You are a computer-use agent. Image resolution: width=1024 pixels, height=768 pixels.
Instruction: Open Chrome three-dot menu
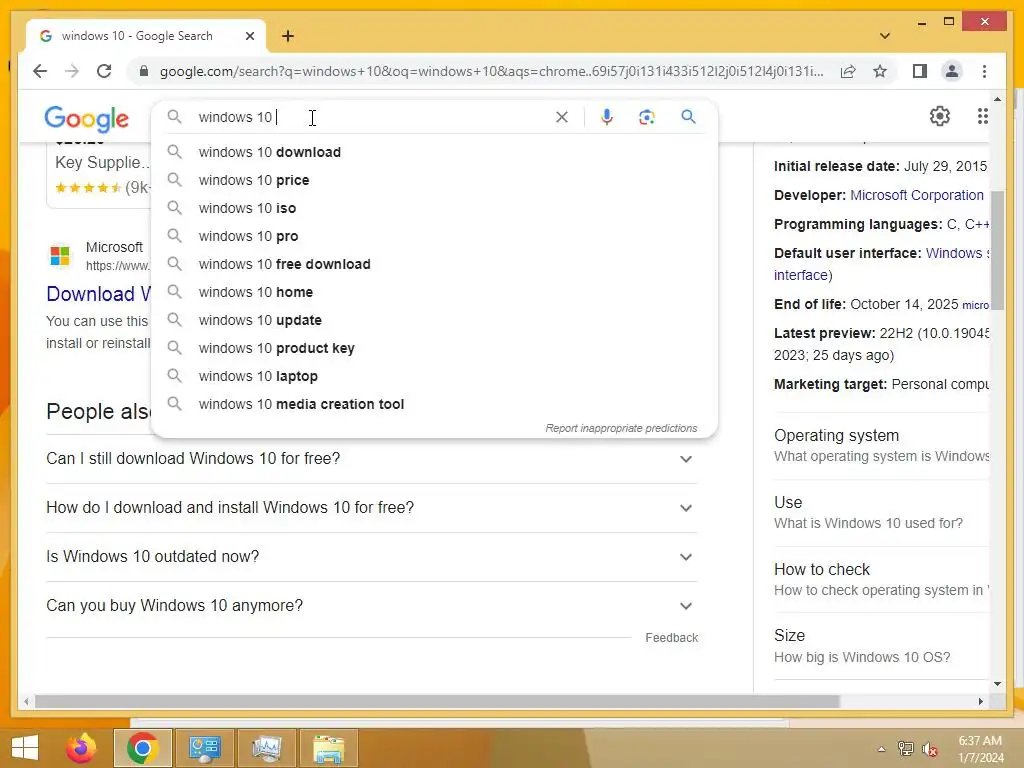(984, 71)
